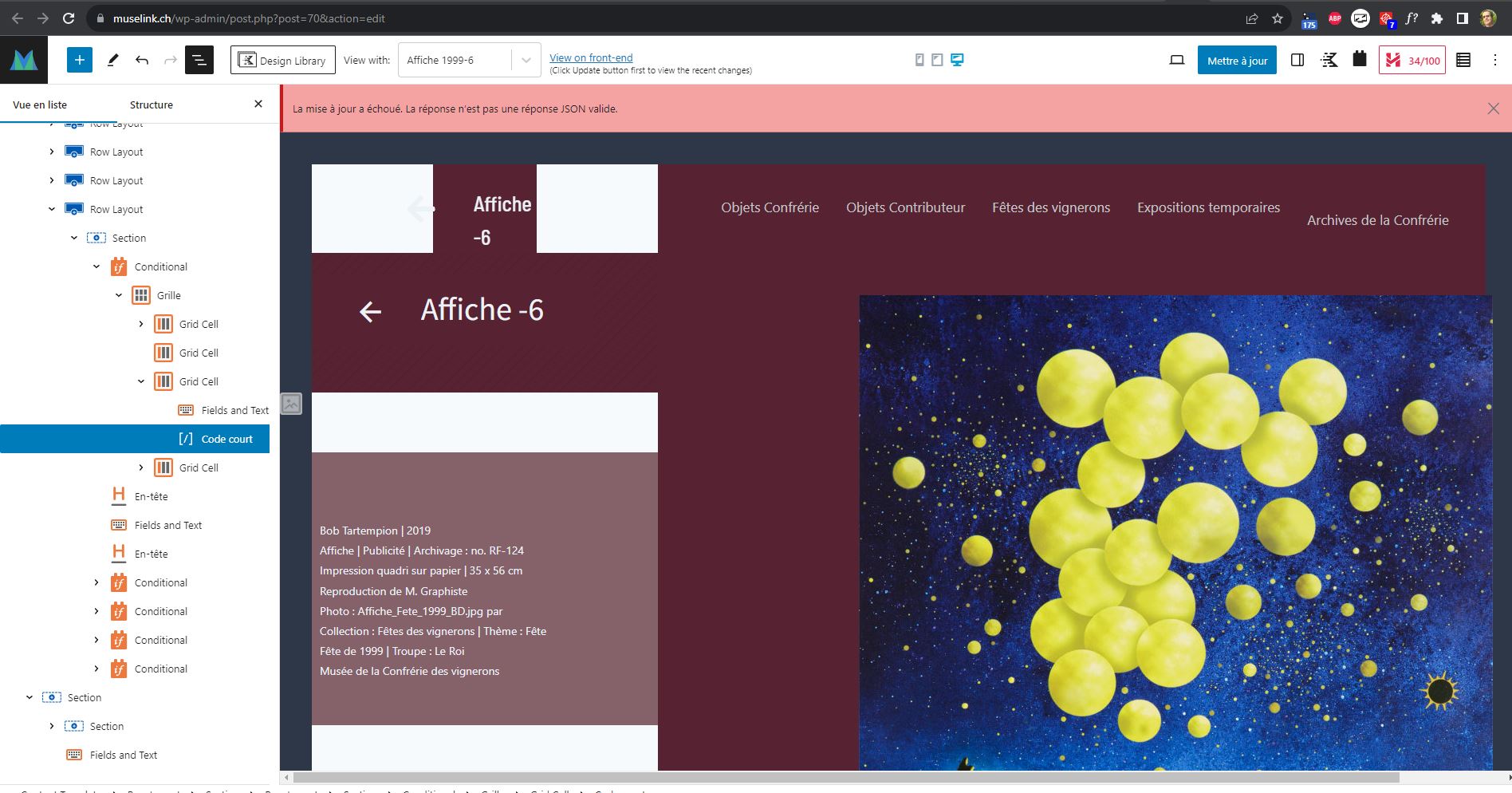Click the Mettre à jour button
Image resolution: width=1512 pixels, height=793 pixels.
[x=1237, y=60]
